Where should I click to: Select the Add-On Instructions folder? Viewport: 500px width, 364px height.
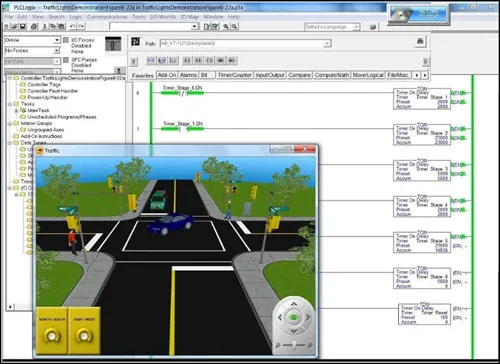38,136
